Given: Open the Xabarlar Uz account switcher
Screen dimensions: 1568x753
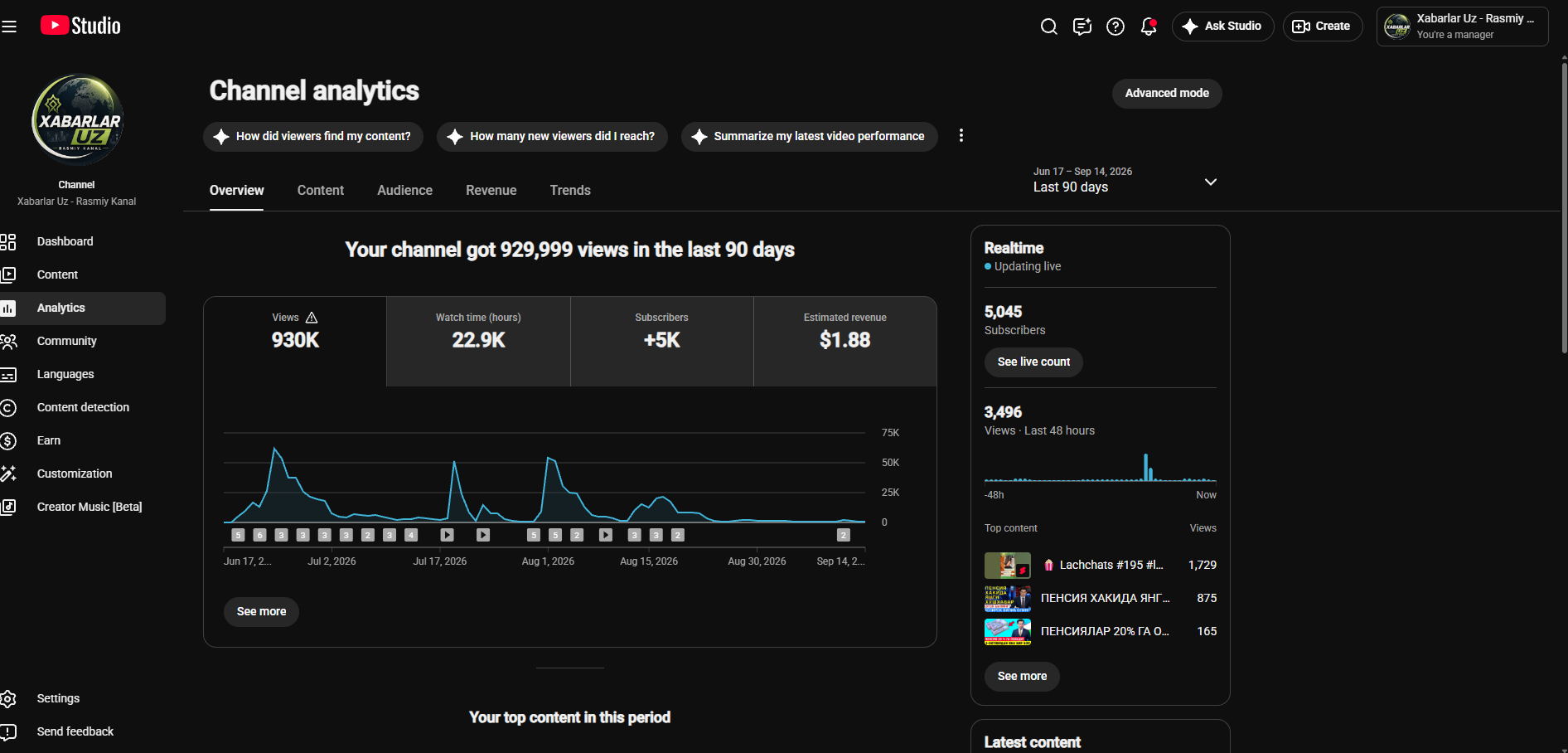Looking at the screenshot, I should 1462,27.
